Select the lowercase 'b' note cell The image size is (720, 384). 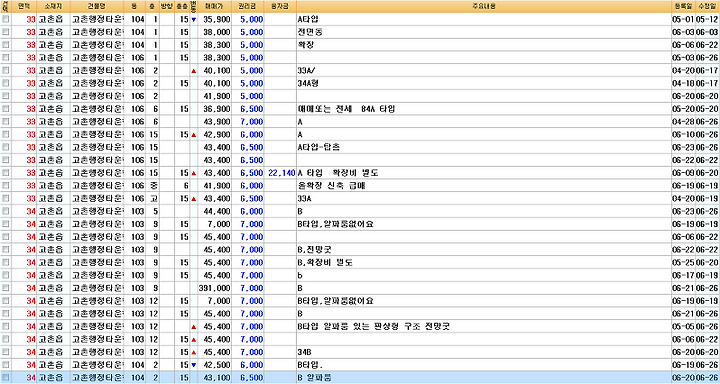click(x=484, y=275)
